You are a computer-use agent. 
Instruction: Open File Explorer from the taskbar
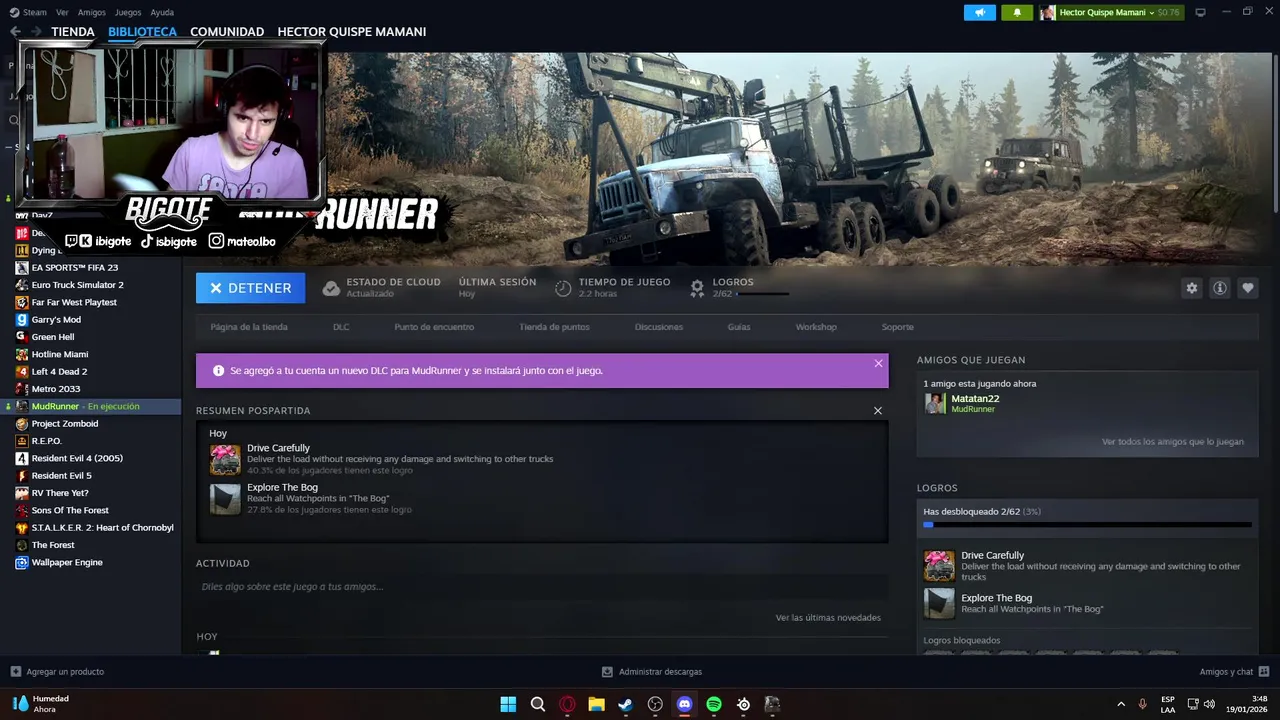(x=596, y=704)
